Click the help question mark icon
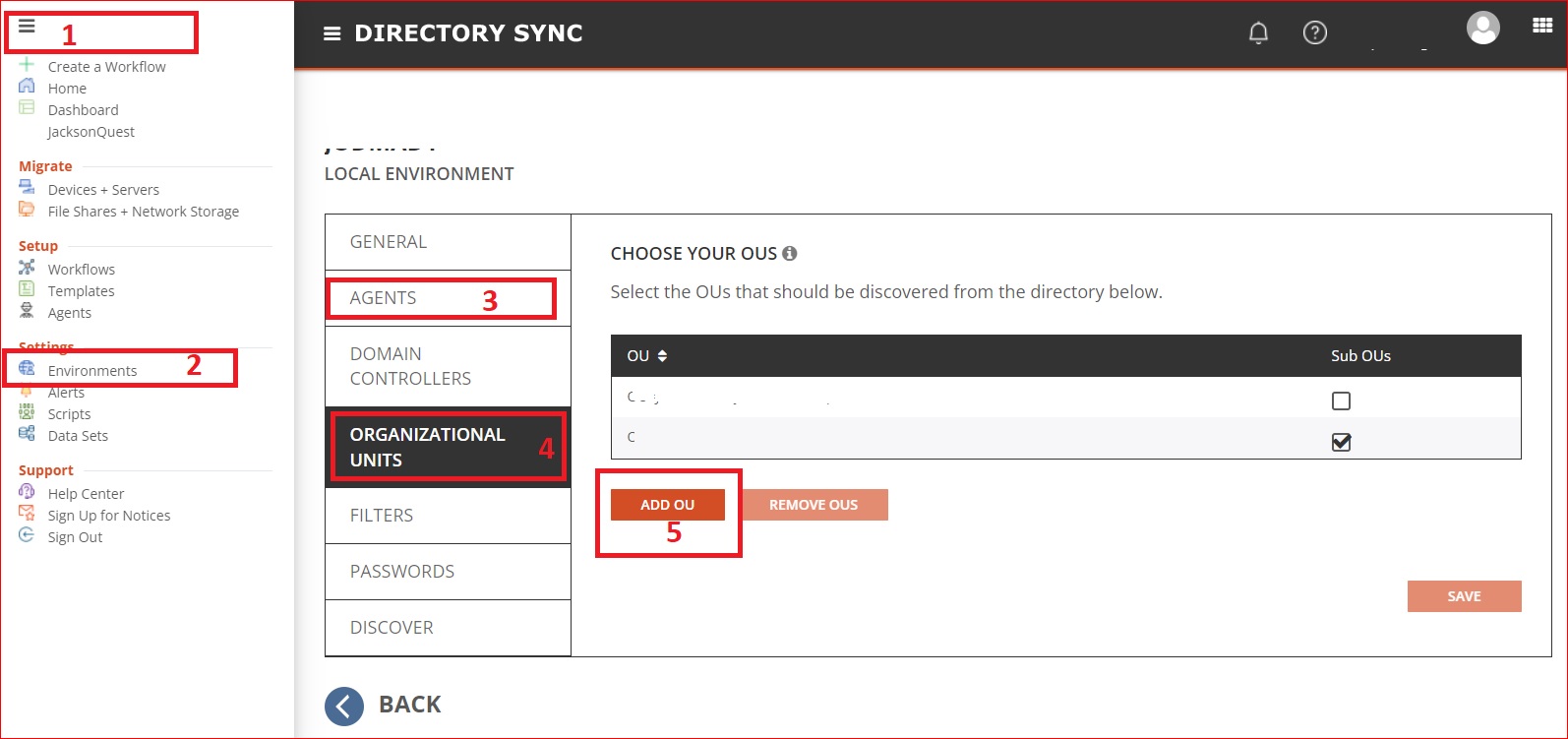Viewport: 1568px width, 739px height. coord(1314,33)
